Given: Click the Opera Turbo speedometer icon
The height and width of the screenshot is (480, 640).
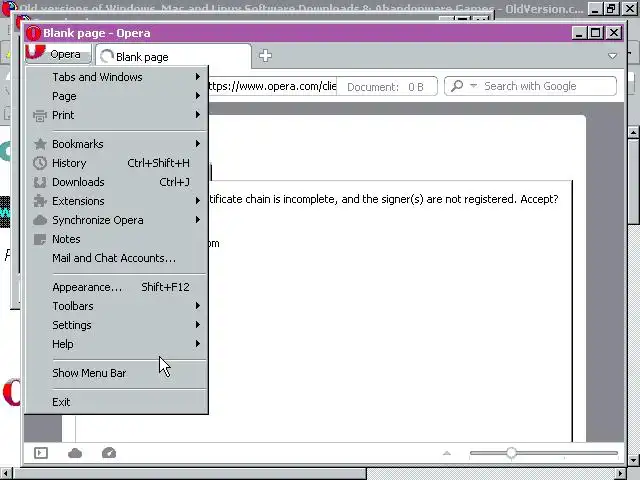Looking at the screenshot, I should pyautogui.click(x=109, y=453).
